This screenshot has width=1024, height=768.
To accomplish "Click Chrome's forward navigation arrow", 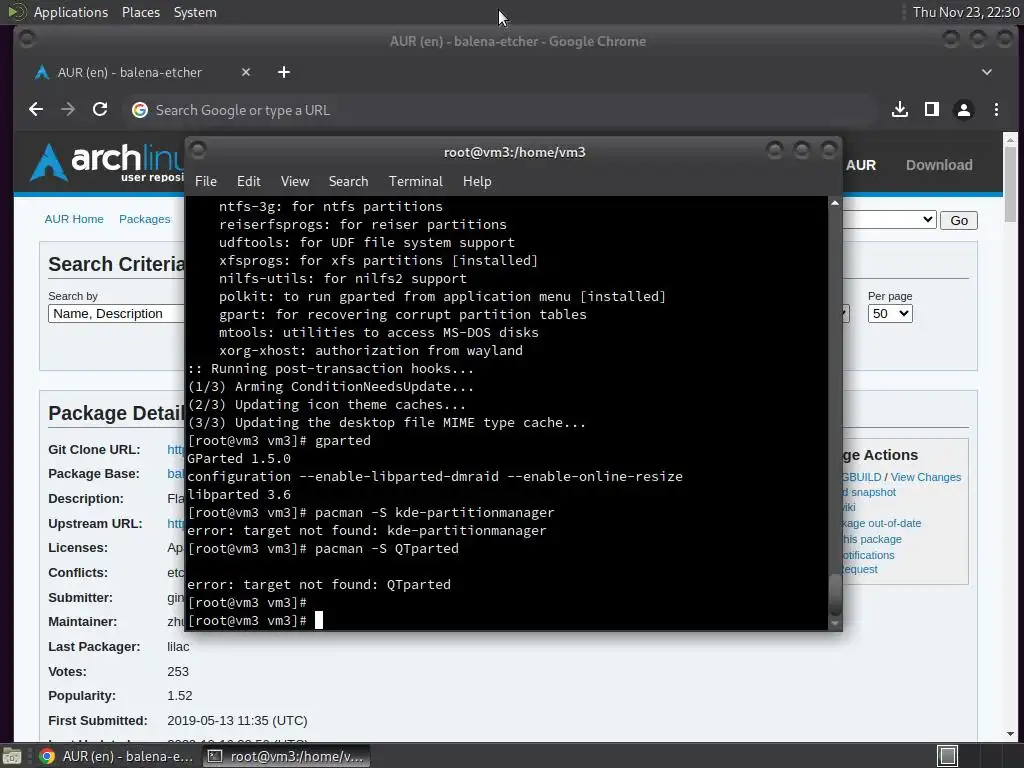I will click(68, 110).
